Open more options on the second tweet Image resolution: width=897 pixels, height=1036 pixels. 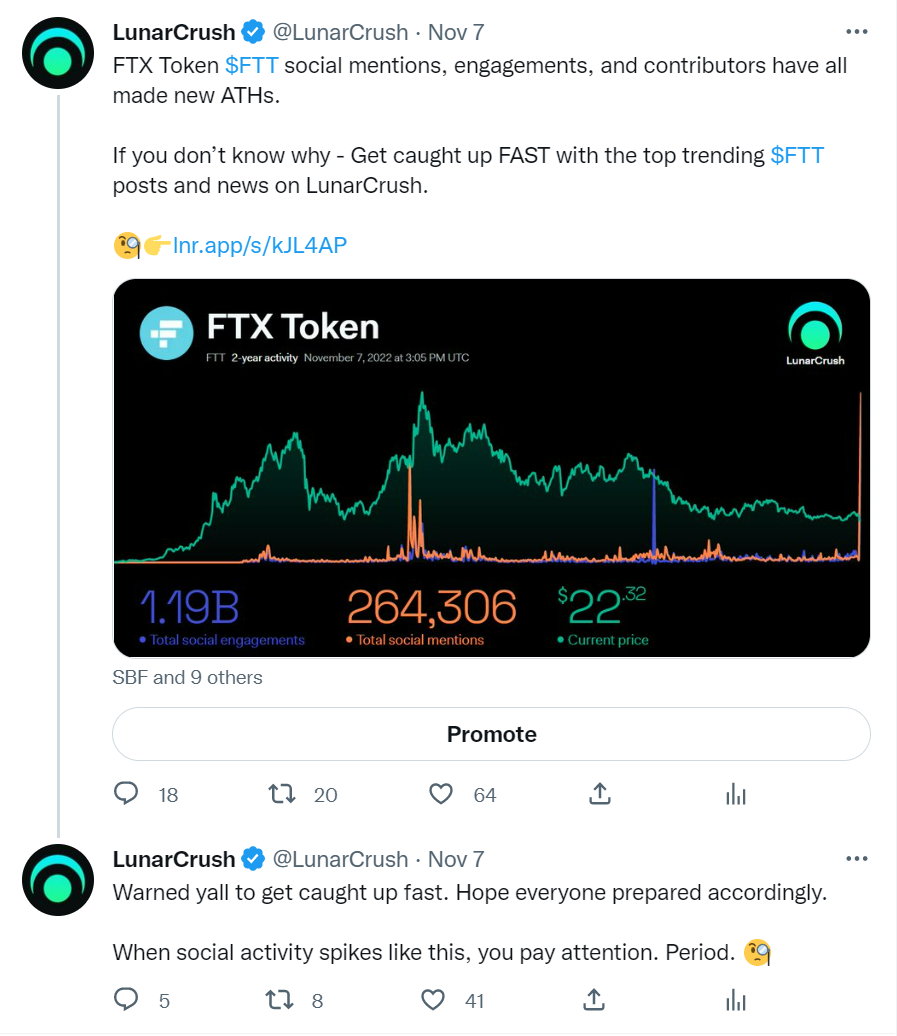tap(857, 858)
